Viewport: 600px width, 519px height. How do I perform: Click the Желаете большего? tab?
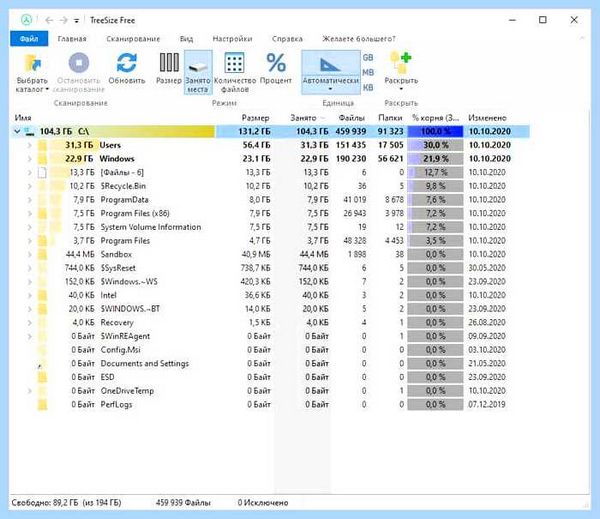coord(359,39)
